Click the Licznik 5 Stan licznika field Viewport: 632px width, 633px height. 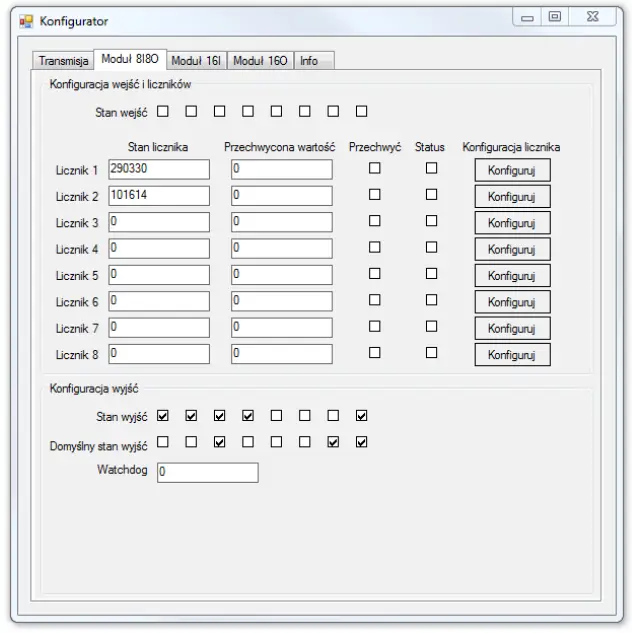pyautogui.click(x=159, y=275)
